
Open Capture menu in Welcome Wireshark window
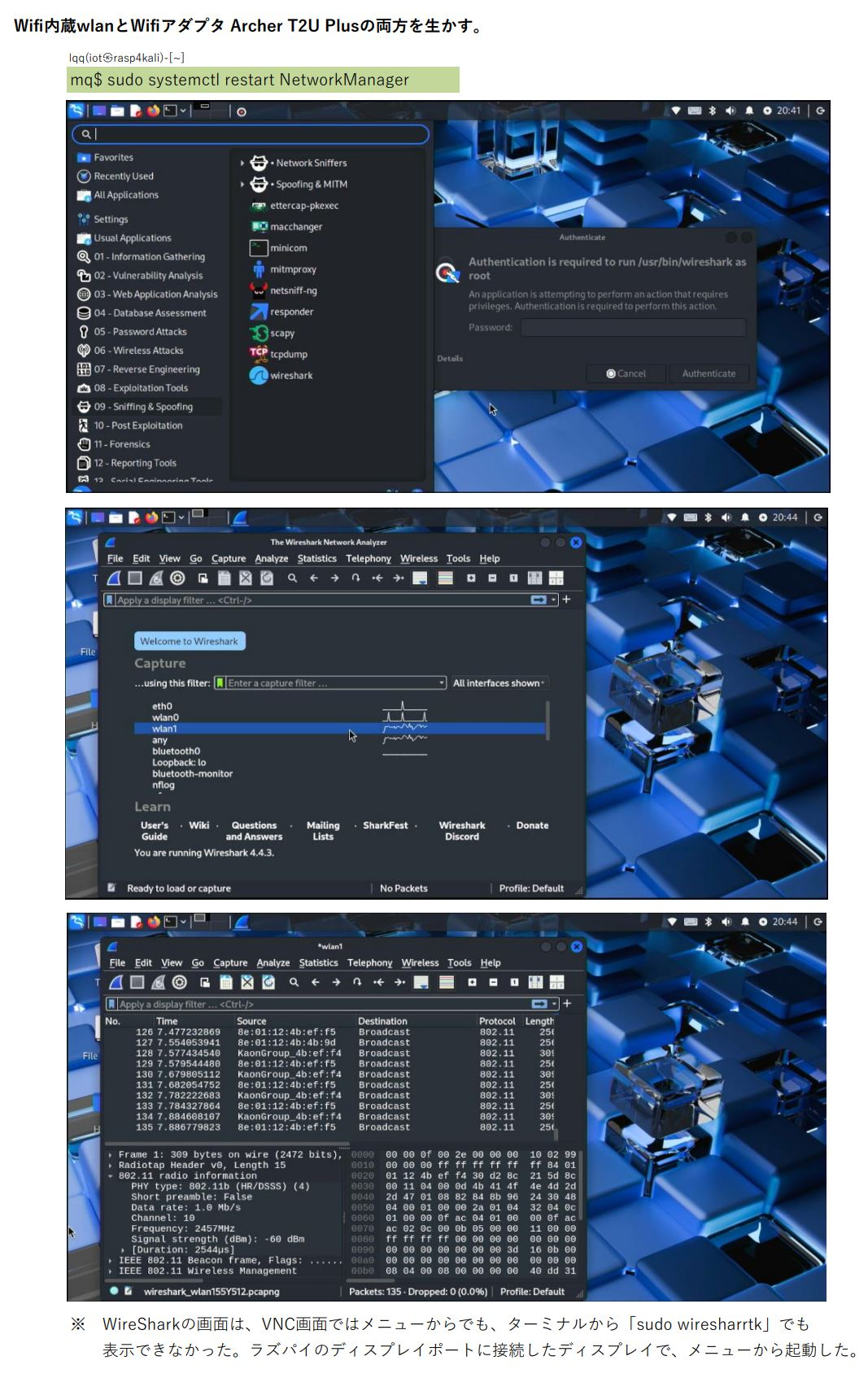click(x=229, y=559)
